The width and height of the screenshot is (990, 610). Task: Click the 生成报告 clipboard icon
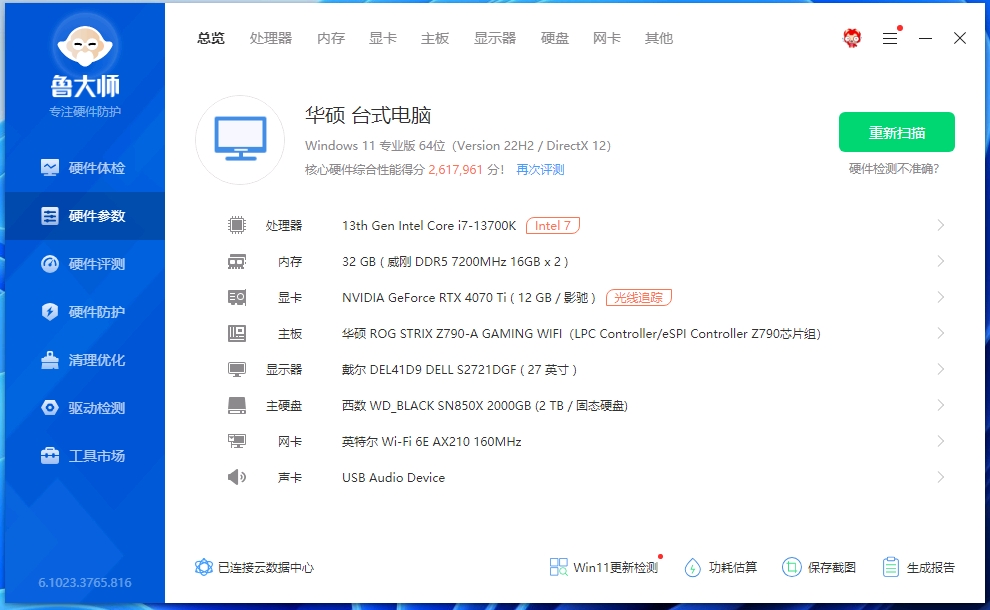[x=891, y=567]
